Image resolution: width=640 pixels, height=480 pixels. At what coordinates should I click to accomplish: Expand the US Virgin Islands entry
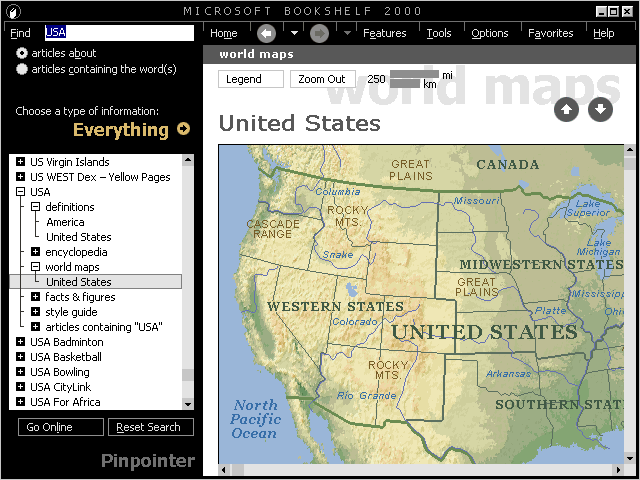tap(20, 162)
